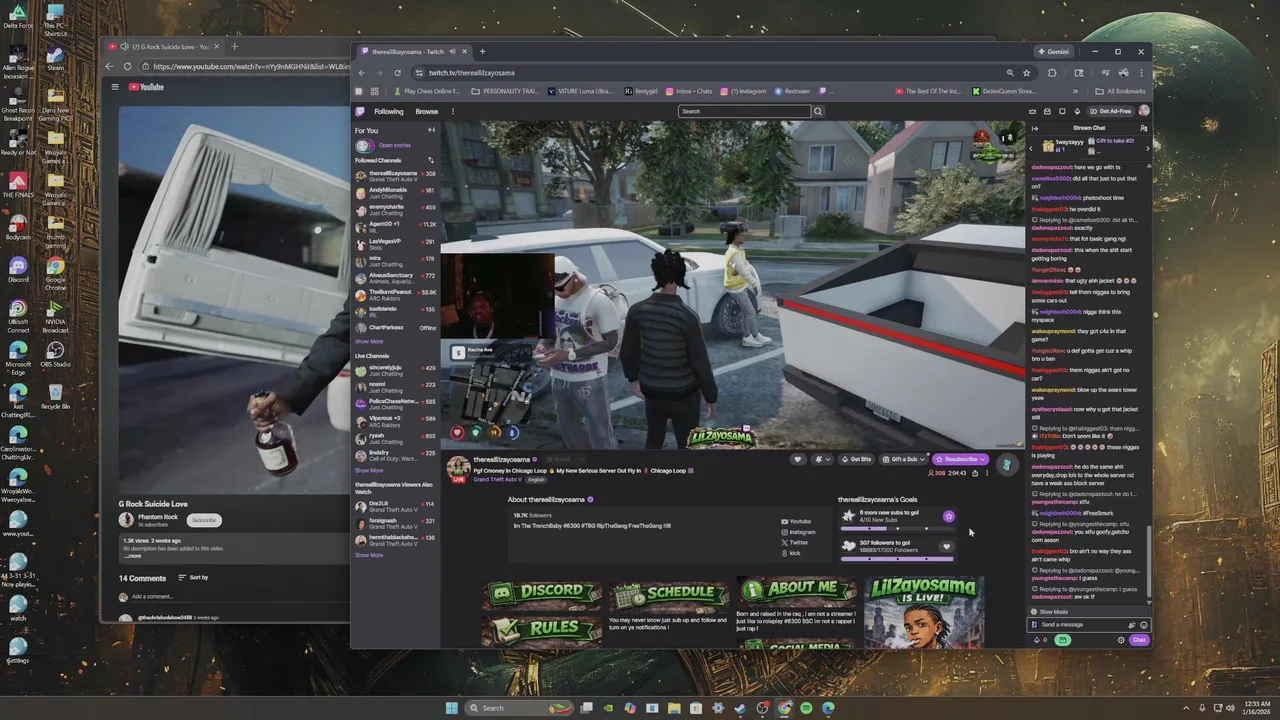
Task: Bookmark this tab with the star icon
Action: 1026,73
